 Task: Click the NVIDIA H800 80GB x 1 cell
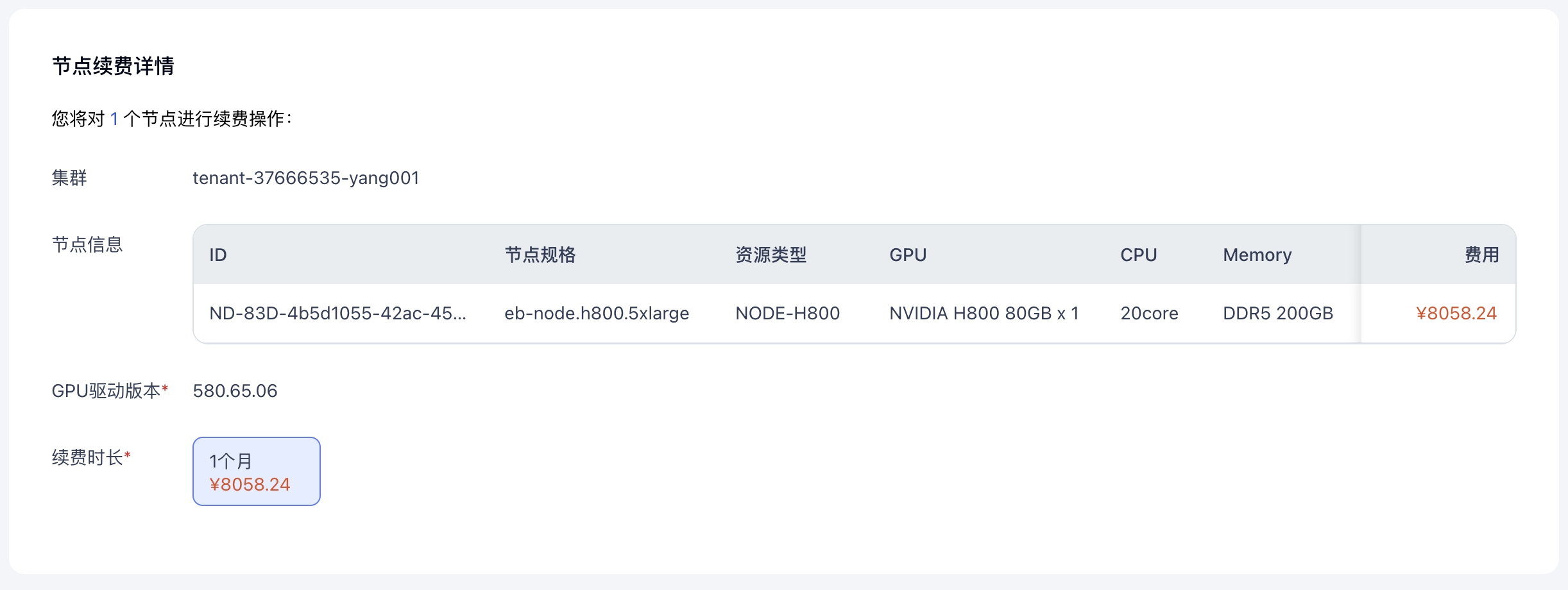tap(984, 313)
